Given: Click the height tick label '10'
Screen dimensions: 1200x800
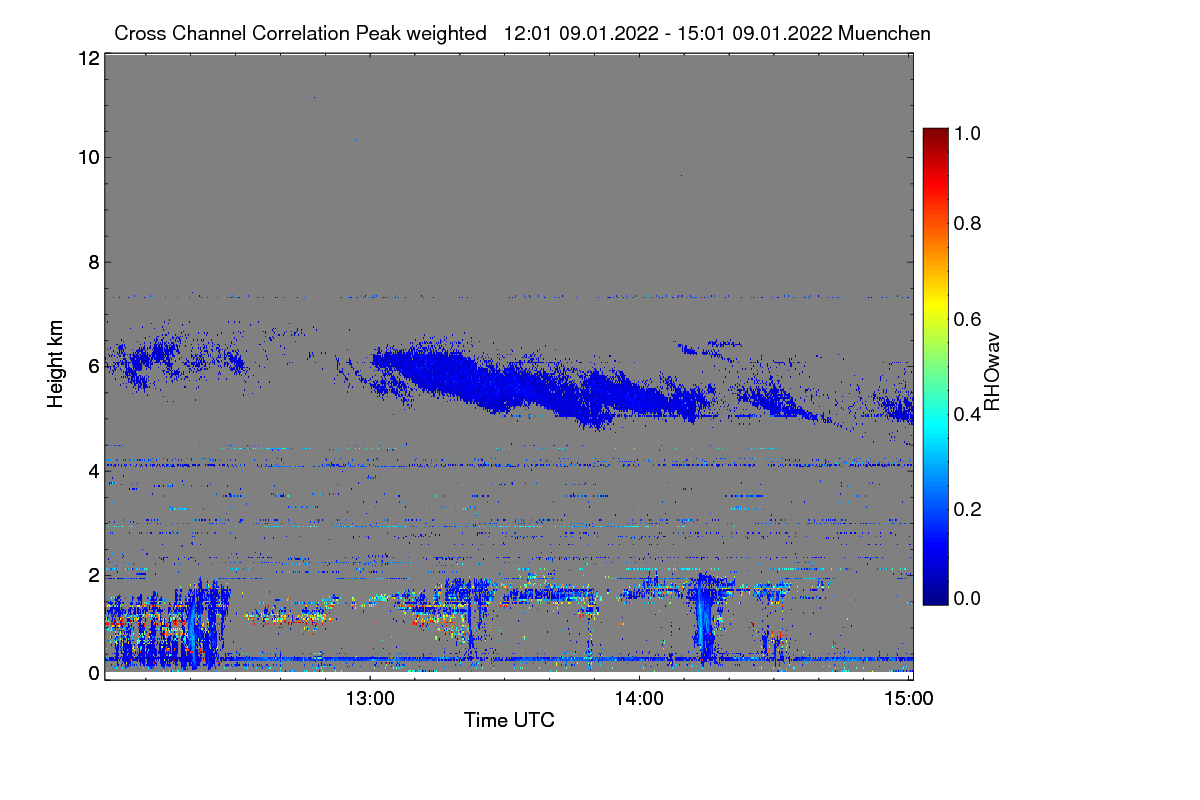Looking at the screenshot, I should click(87, 157).
